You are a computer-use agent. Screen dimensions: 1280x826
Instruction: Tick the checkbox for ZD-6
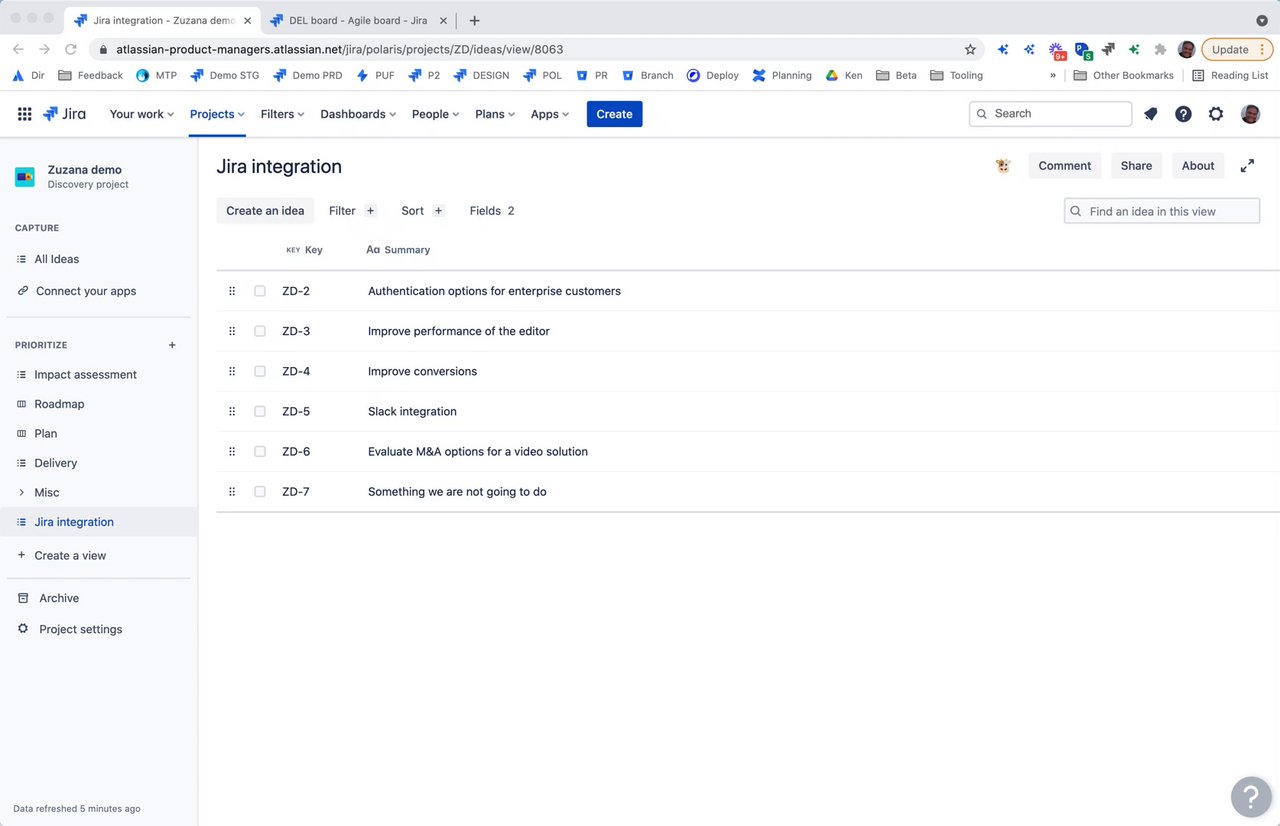click(260, 451)
